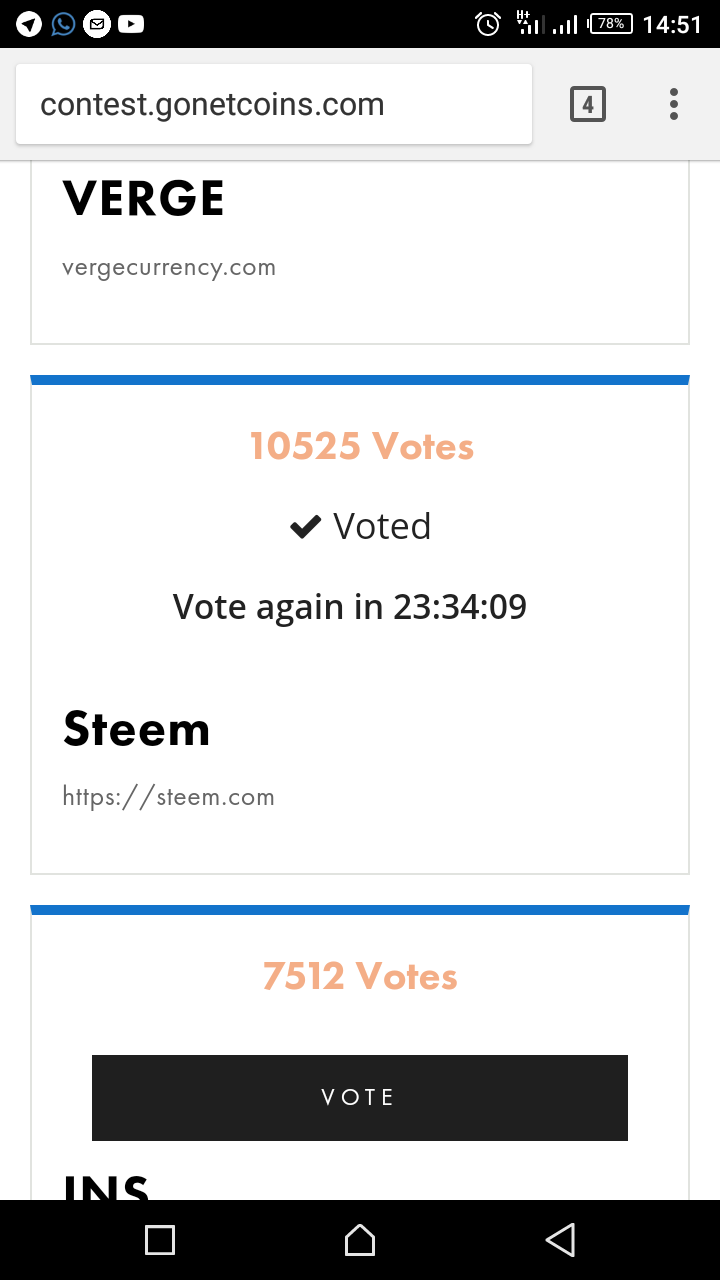Screen dimensions: 720x1280
Task: Open the tab switcher showing 4 tabs
Action: [588, 104]
